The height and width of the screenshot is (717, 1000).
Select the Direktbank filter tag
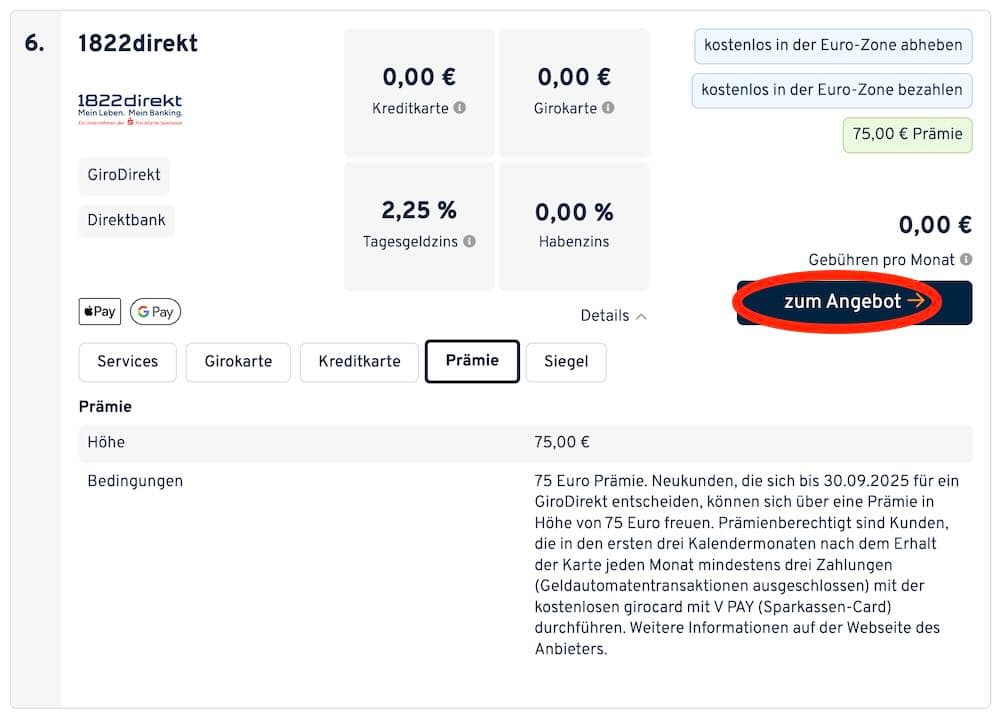pyautogui.click(x=126, y=221)
